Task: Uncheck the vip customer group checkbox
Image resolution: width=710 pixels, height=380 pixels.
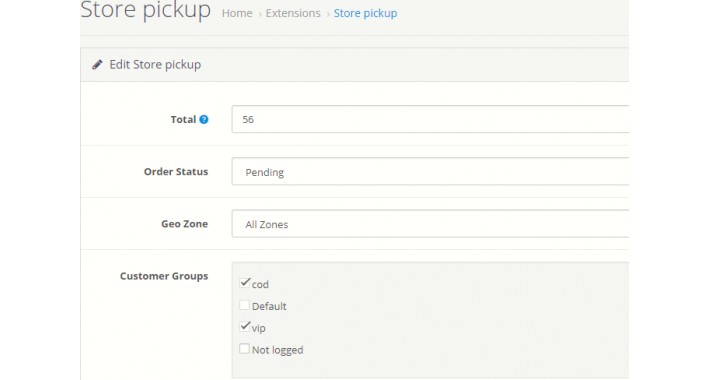Action: coord(245,327)
